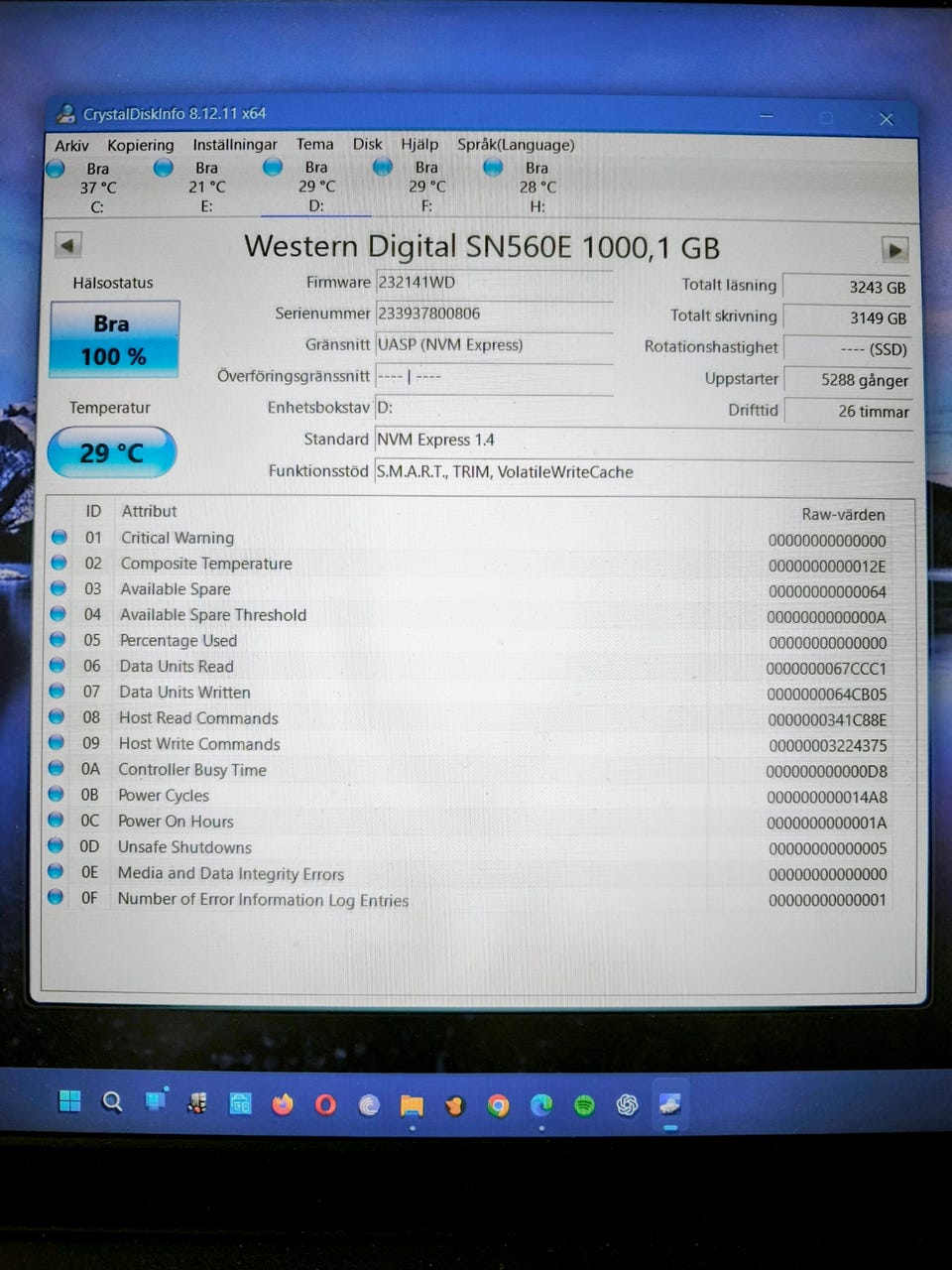Click the Raw-värden column header
This screenshot has width=952, height=1270.
[x=843, y=514]
